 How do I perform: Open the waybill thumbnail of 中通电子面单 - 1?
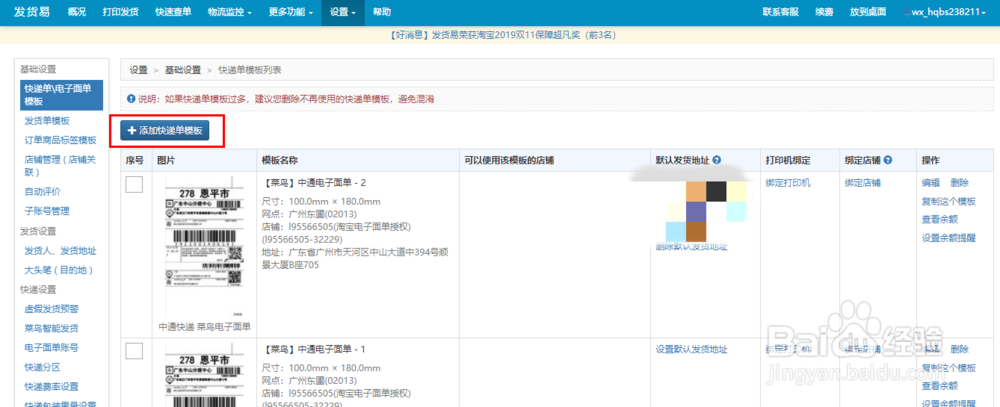coord(204,375)
